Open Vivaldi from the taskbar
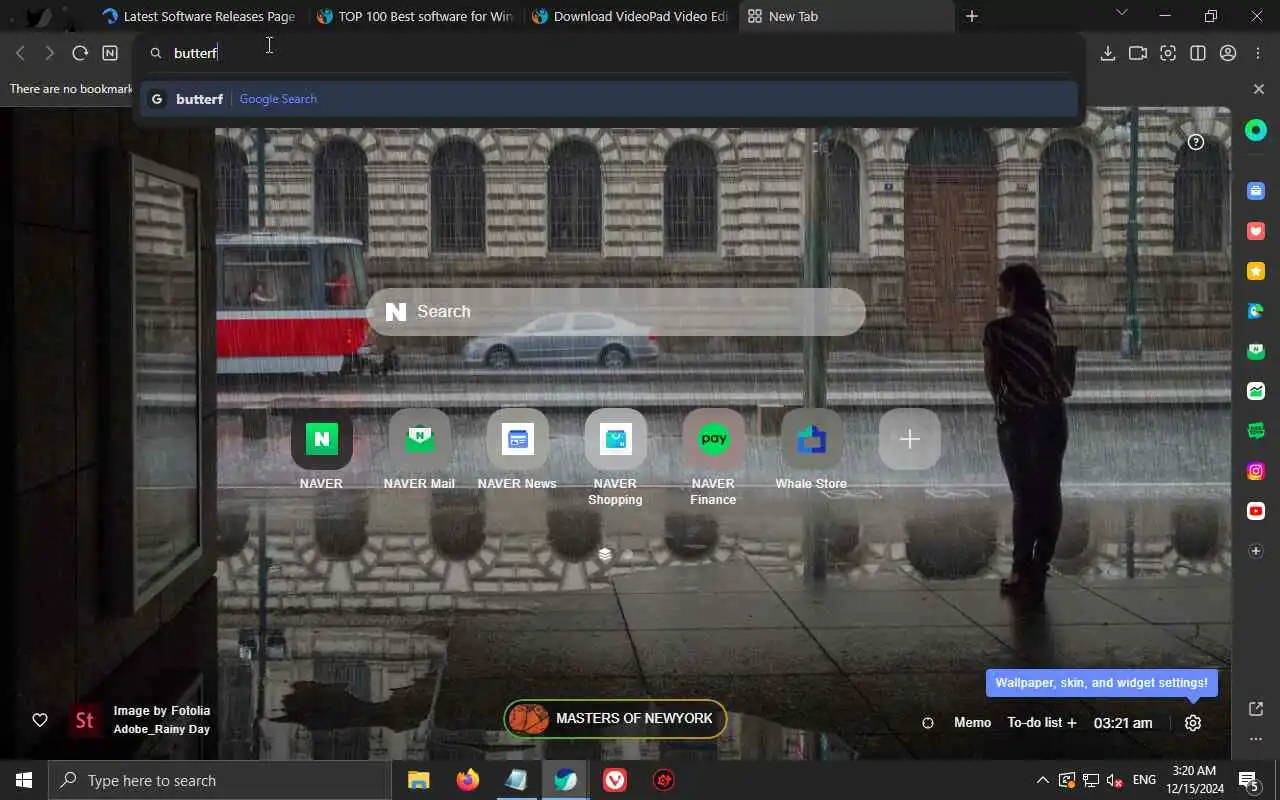This screenshot has width=1280, height=800. point(615,780)
